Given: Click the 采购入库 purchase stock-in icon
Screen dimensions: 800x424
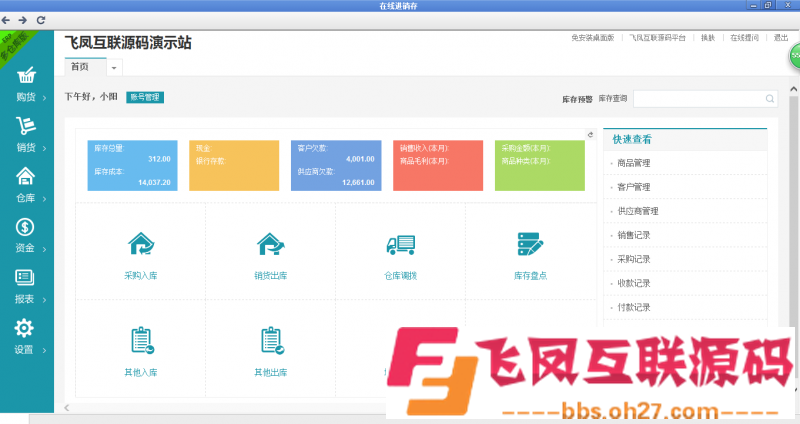Looking at the screenshot, I should pos(141,243).
